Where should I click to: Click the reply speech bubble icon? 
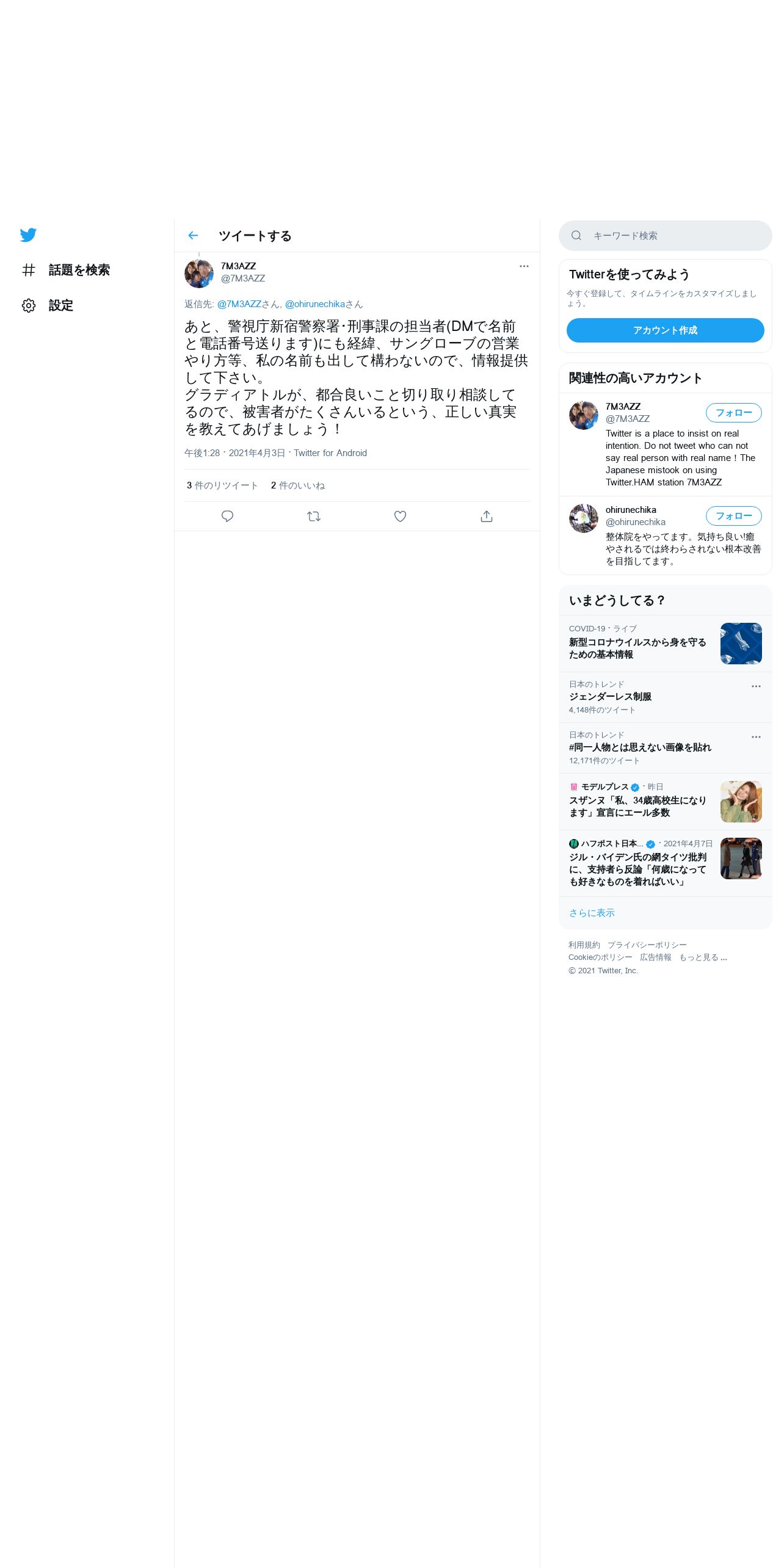pos(227,517)
